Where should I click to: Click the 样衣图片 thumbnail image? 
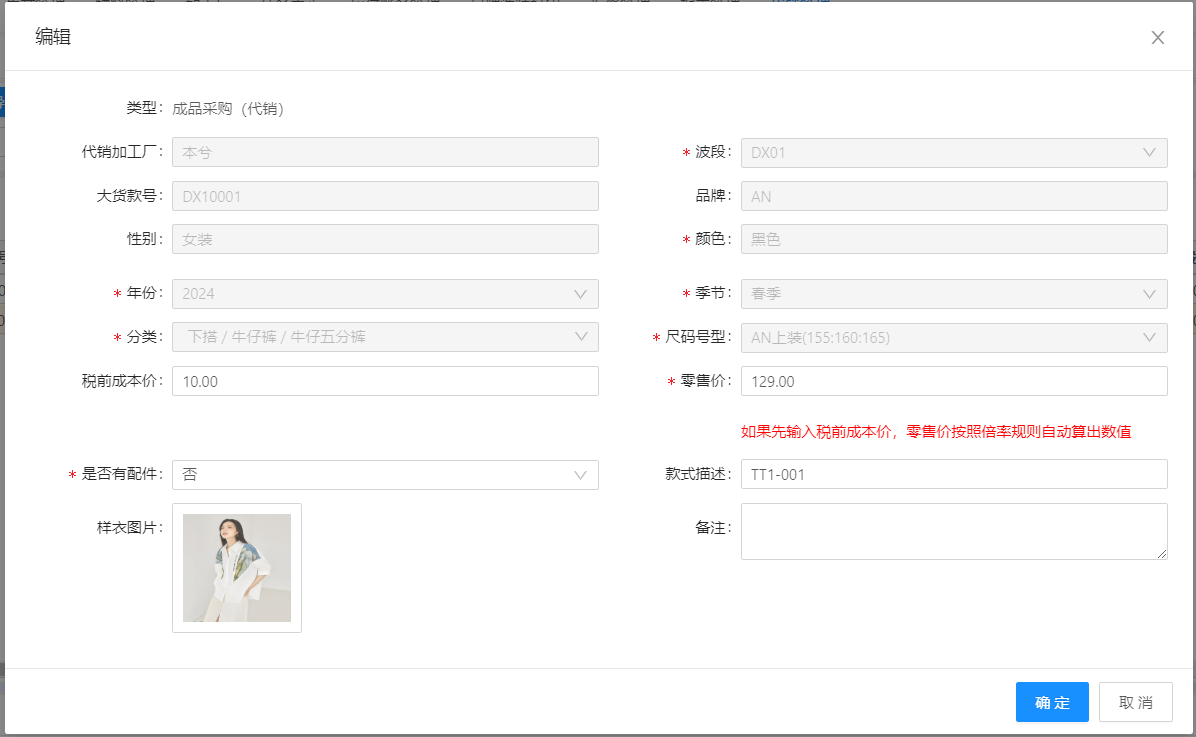click(237, 568)
